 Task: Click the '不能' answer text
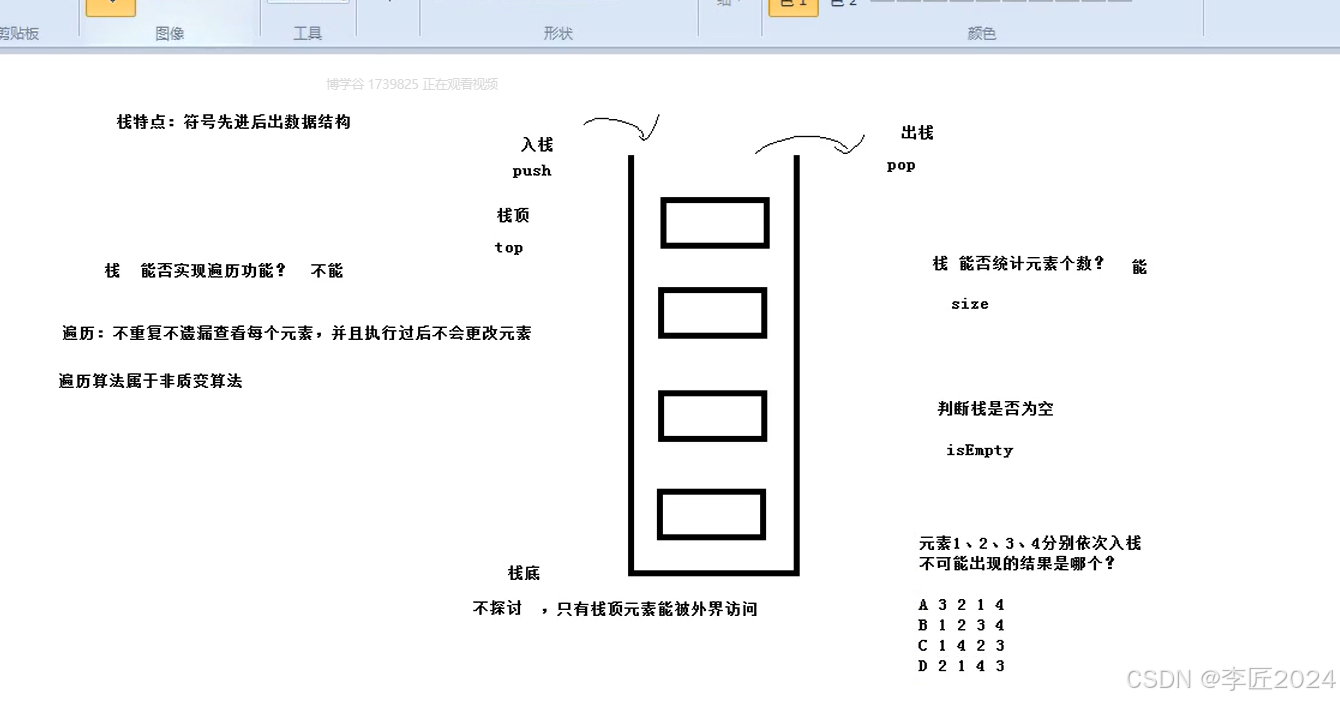click(x=327, y=271)
